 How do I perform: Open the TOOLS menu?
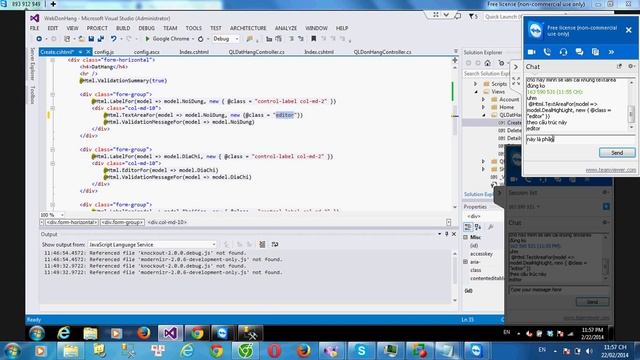pos(193,28)
